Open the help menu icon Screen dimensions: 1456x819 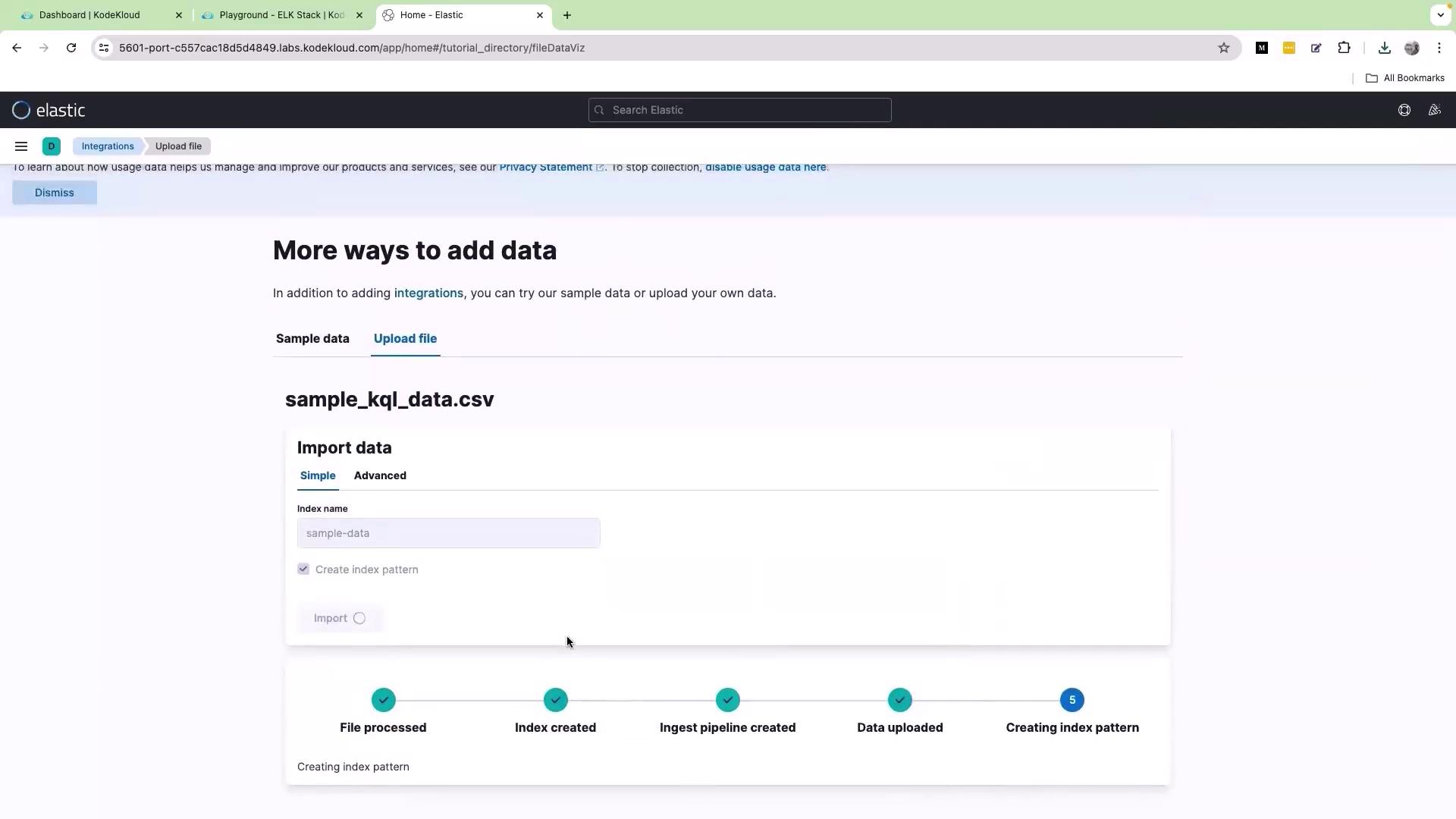(x=1404, y=110)
